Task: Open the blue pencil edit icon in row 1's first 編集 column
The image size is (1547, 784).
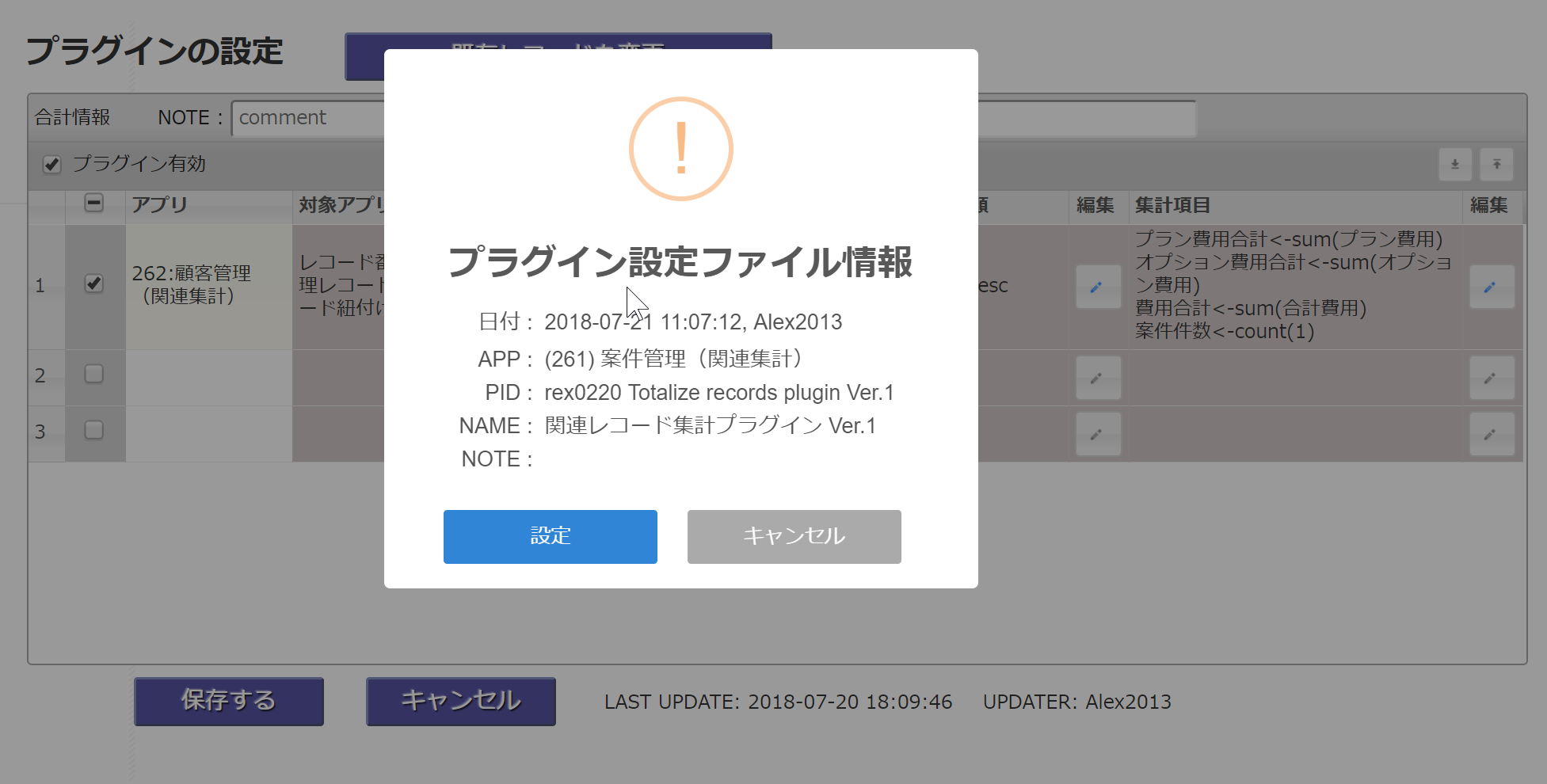Action: [x=1097, y=287]
